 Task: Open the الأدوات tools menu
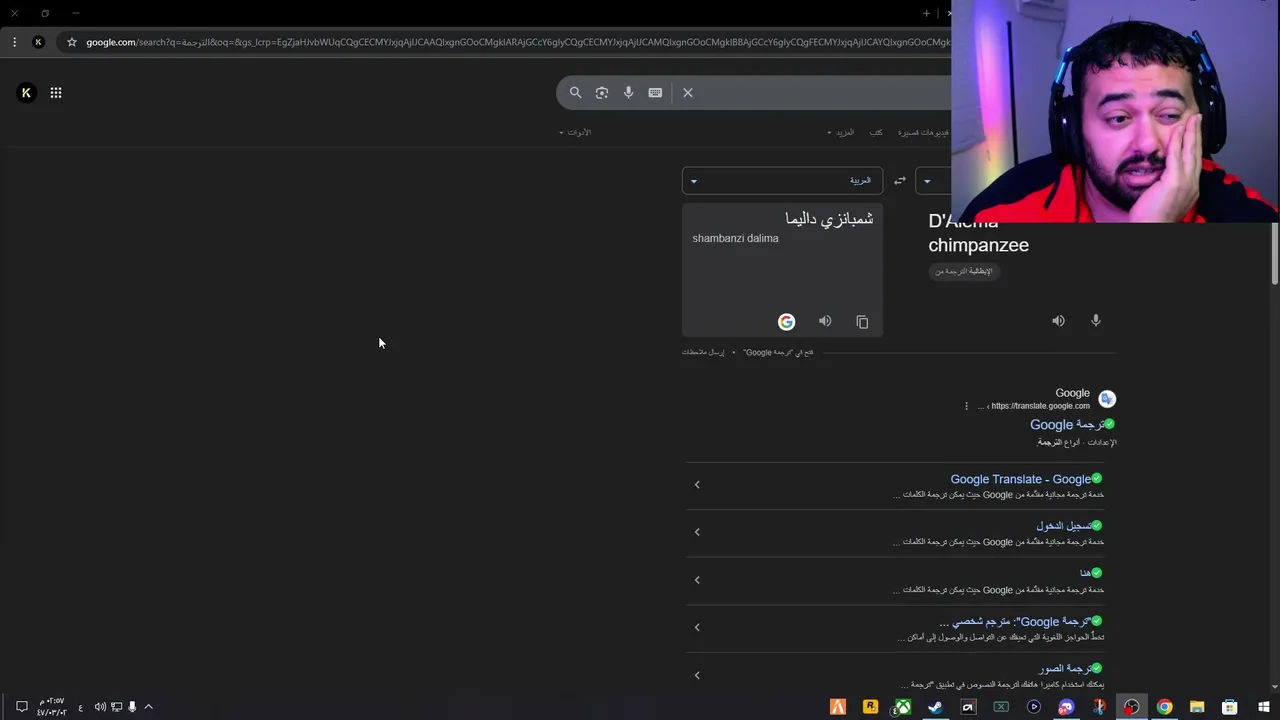click(575, 132)
